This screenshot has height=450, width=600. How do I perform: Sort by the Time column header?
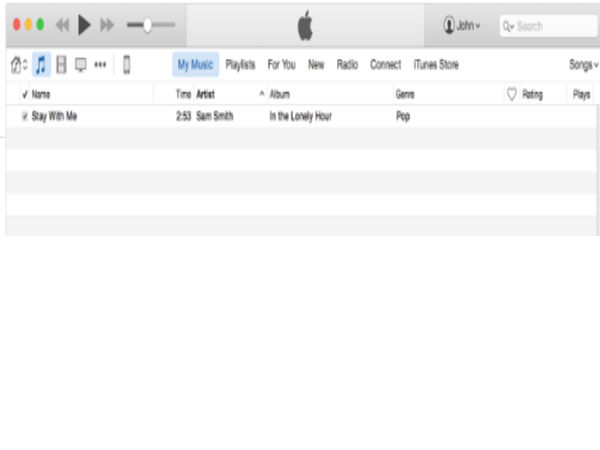(x=183, y=94)
